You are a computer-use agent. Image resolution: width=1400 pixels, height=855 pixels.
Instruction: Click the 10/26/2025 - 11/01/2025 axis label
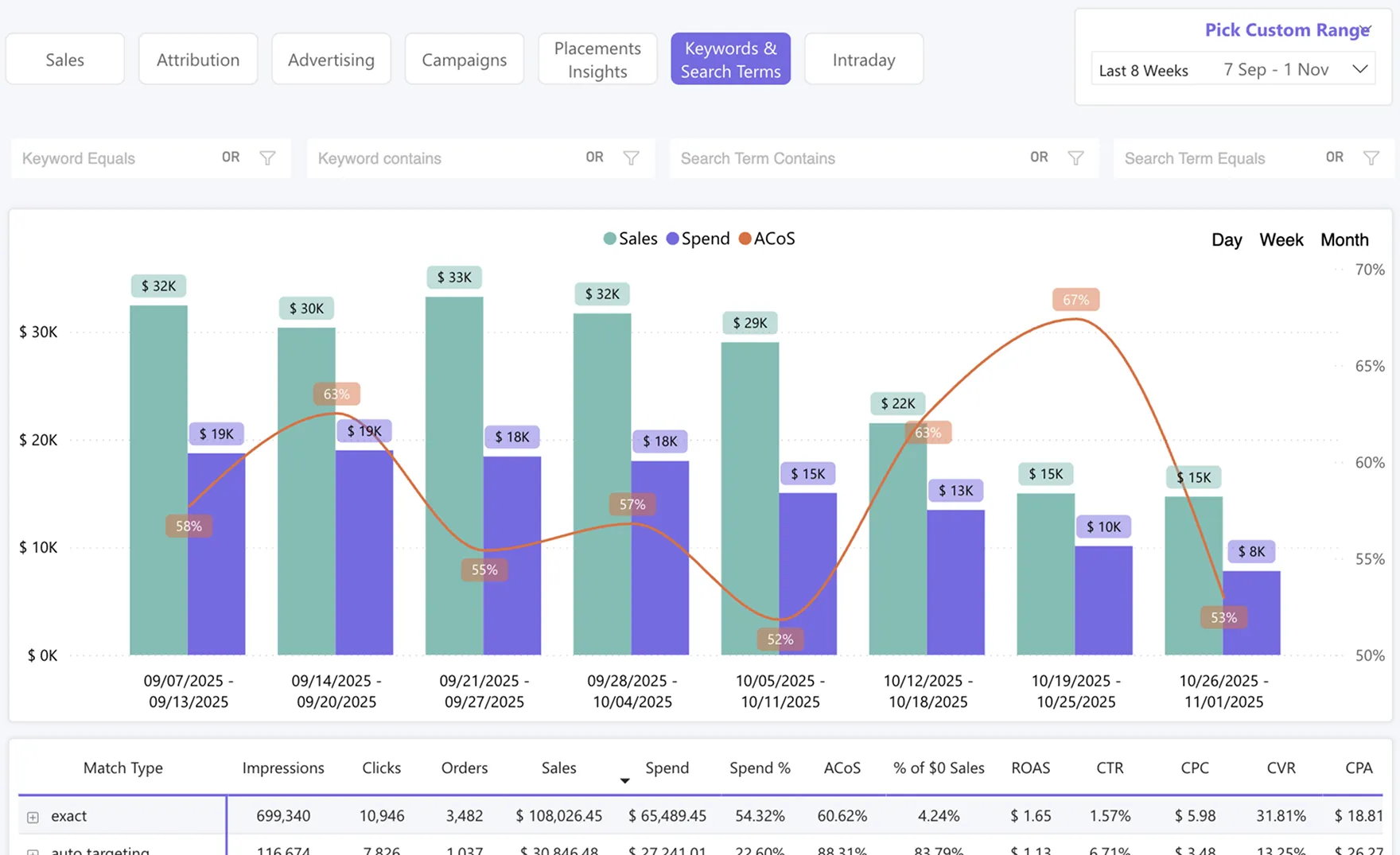pyautogui.click(x=1223, y=691)
